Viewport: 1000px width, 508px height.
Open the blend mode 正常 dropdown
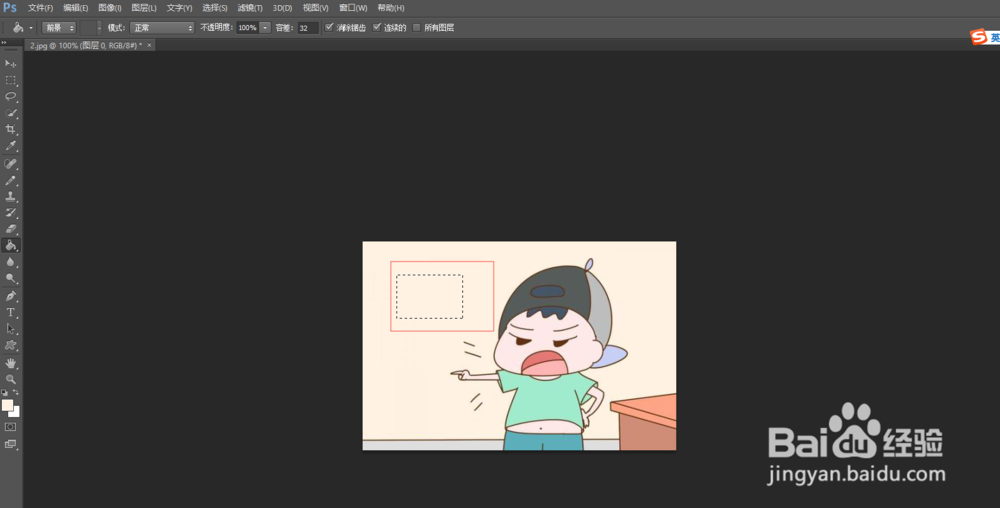(162, 27)
